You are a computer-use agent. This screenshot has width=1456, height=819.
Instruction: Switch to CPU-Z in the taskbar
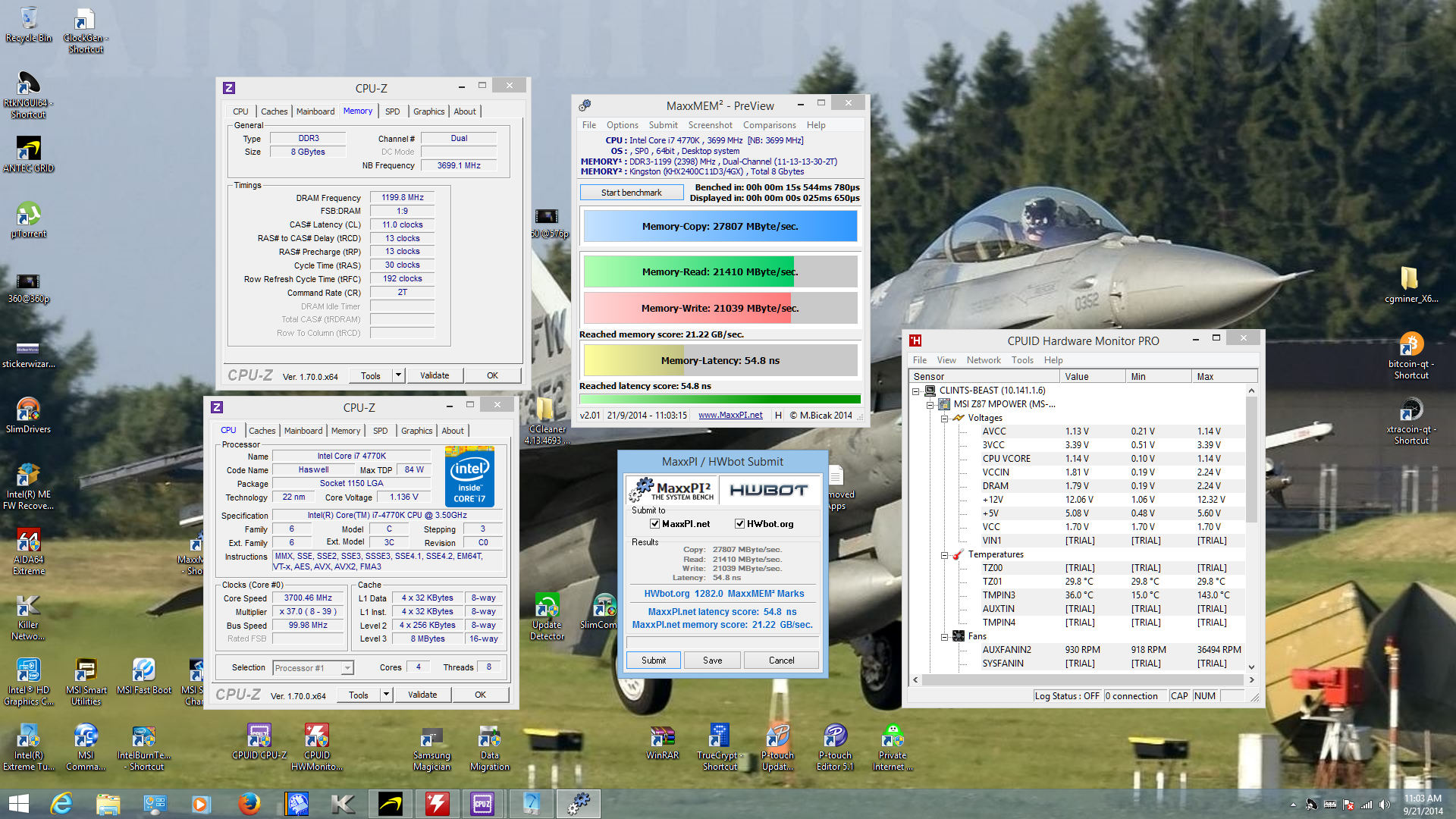click(x=482, y=804)
